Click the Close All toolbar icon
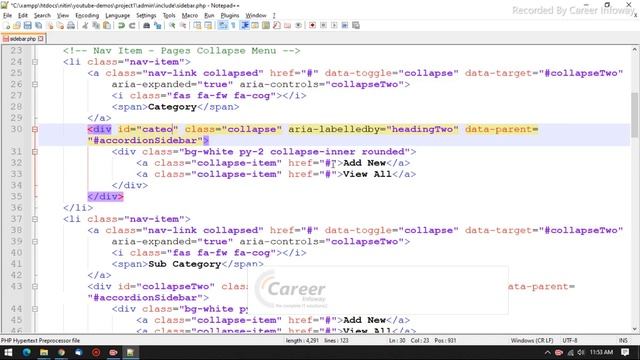This screenshot has height=360, width=640. pyautogui.click(x=60, y=25)
